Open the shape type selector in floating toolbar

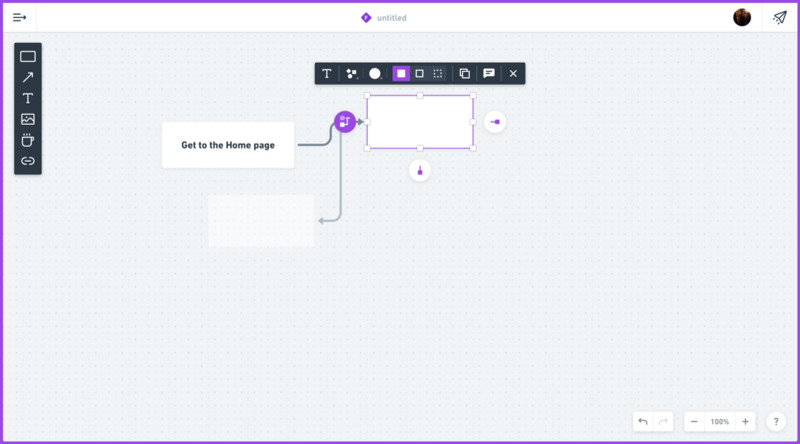[352, 73]
